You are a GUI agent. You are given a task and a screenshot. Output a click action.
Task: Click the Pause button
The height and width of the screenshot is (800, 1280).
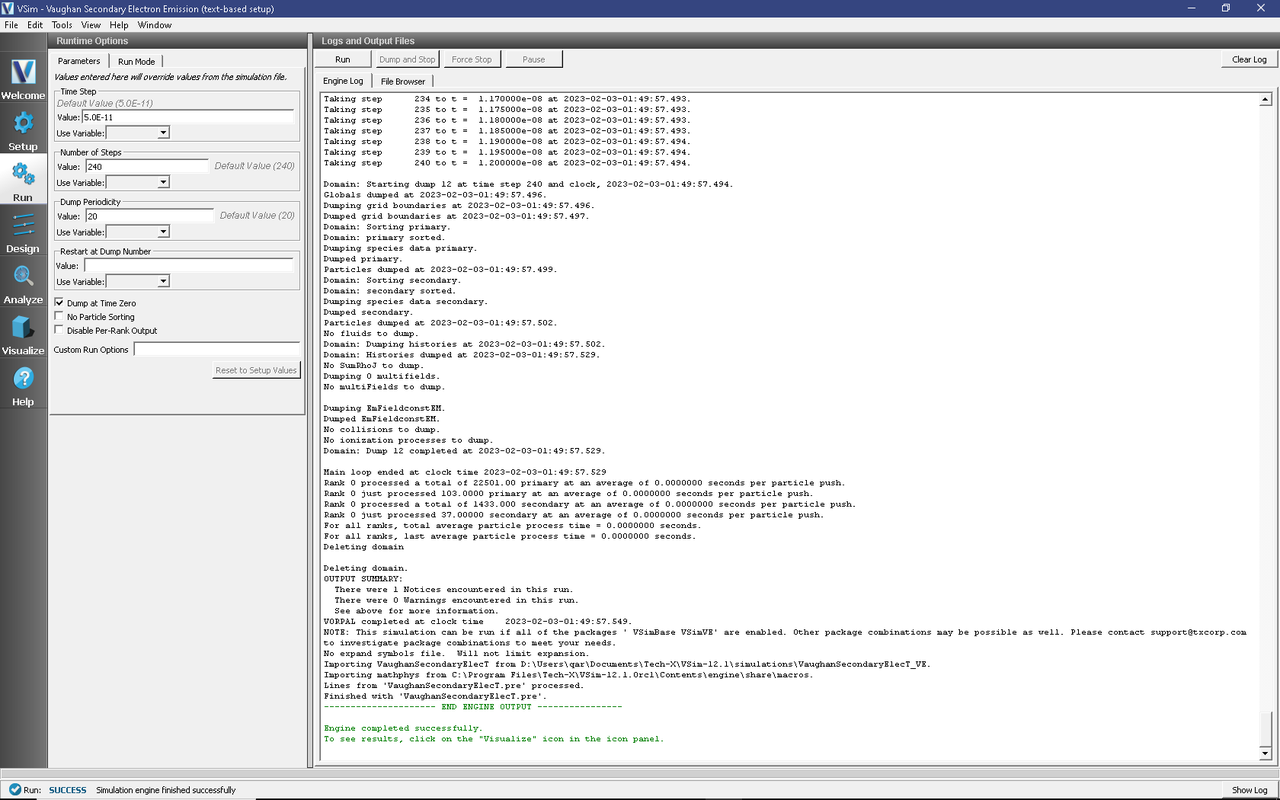tap(534, 59)
